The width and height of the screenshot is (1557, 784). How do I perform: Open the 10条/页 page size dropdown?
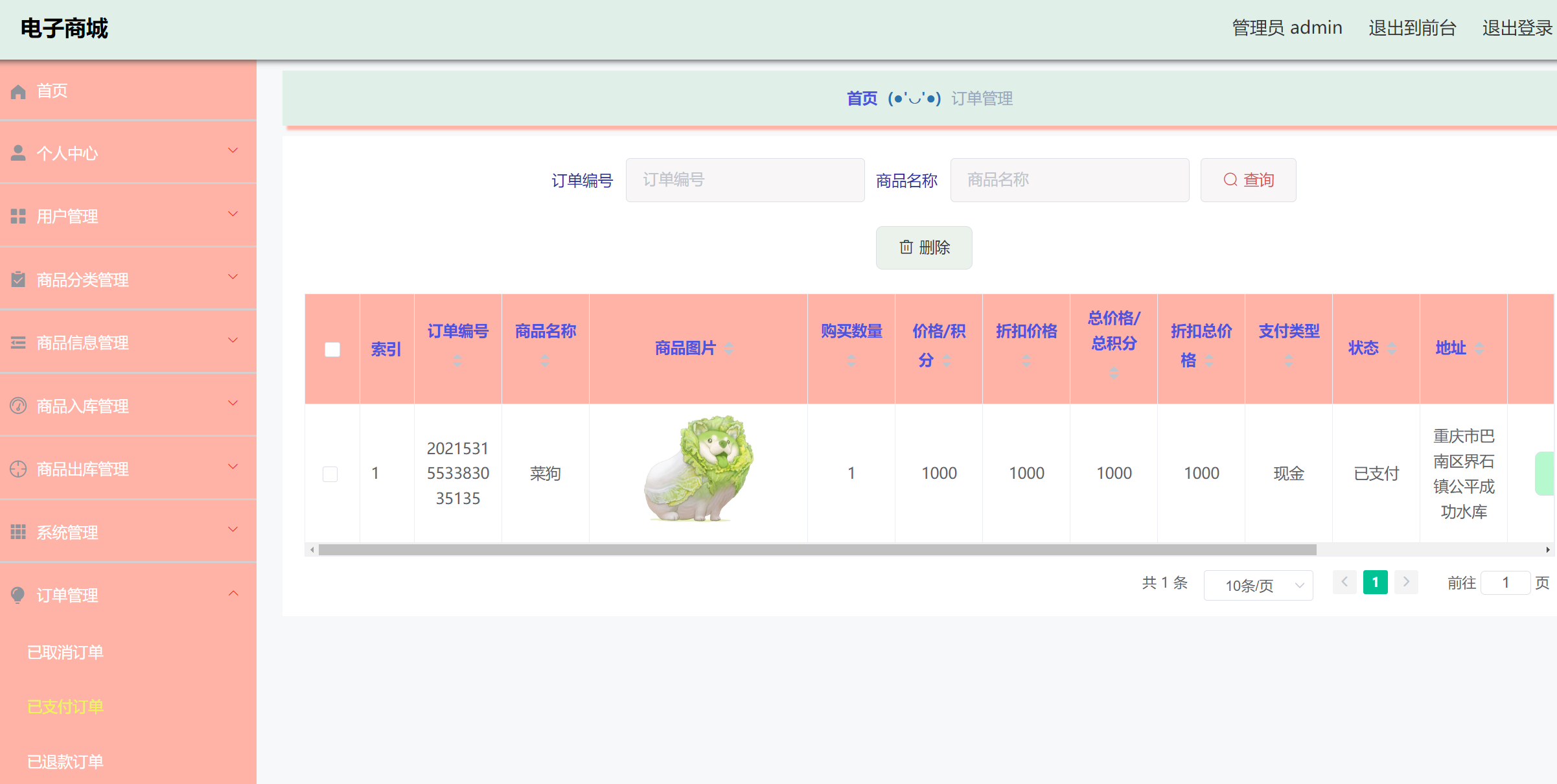(x=1258, y=585)
